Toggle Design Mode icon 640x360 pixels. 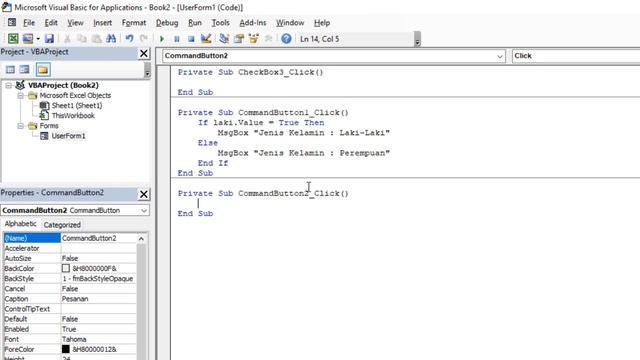[x=206, y=39]
